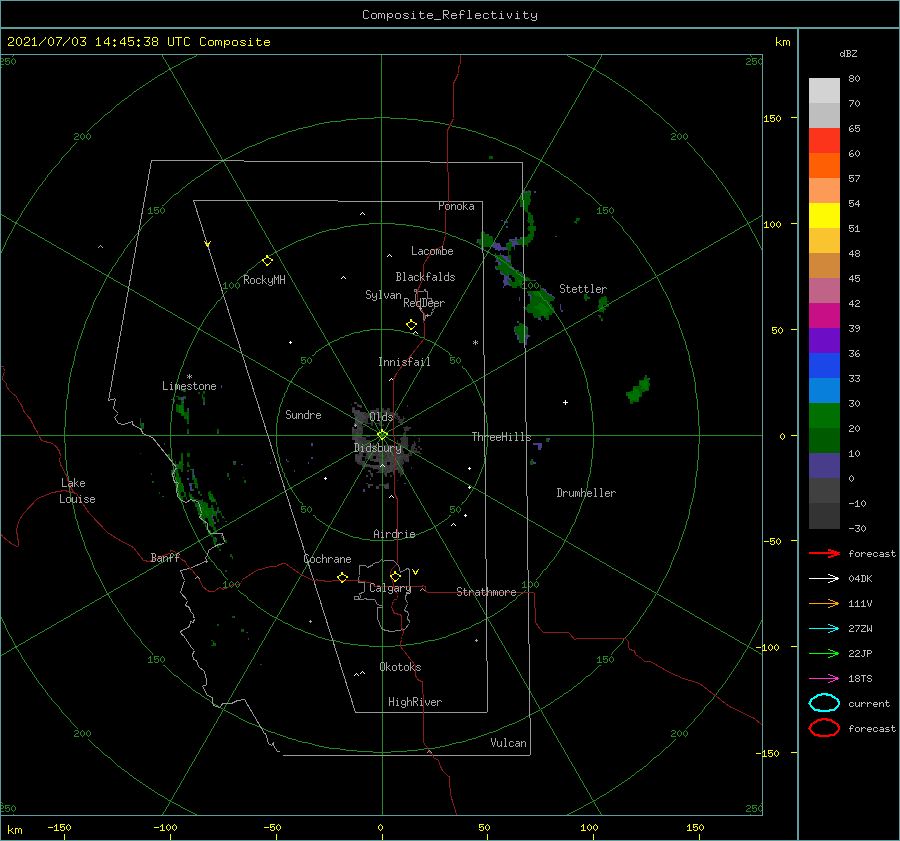Click the Limestone label

point(189,386)
